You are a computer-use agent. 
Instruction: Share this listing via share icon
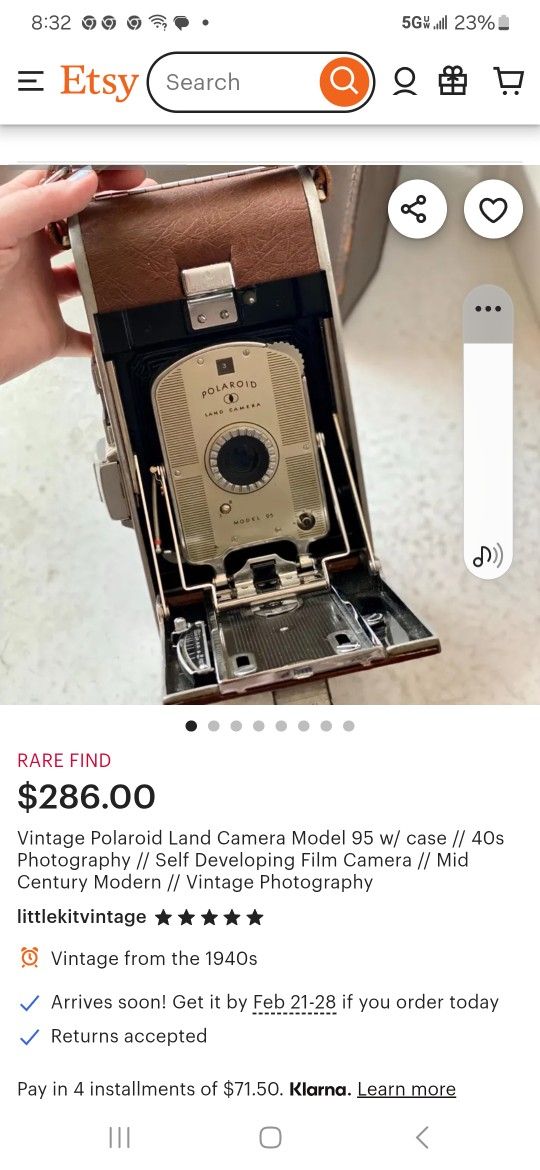click(418, 210)
